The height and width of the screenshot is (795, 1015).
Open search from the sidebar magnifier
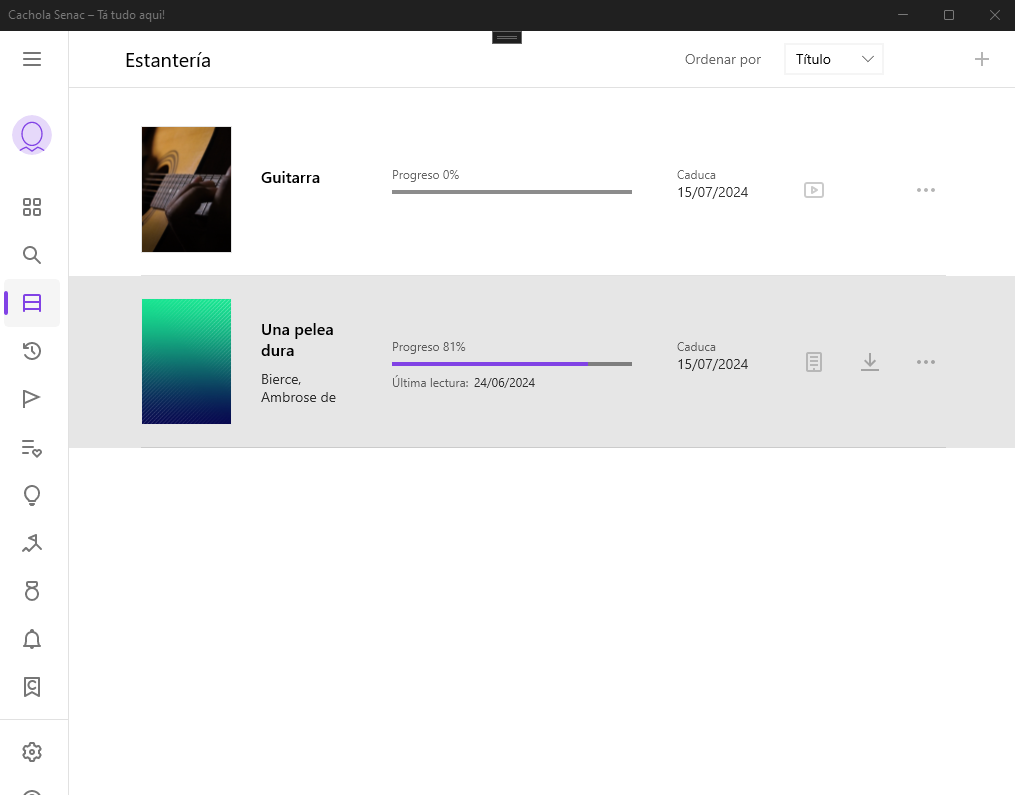(x=32, y=255)
